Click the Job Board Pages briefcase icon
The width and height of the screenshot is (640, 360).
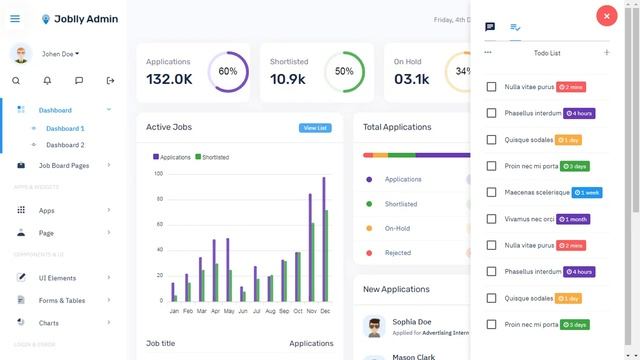click(x=21, y=165)
